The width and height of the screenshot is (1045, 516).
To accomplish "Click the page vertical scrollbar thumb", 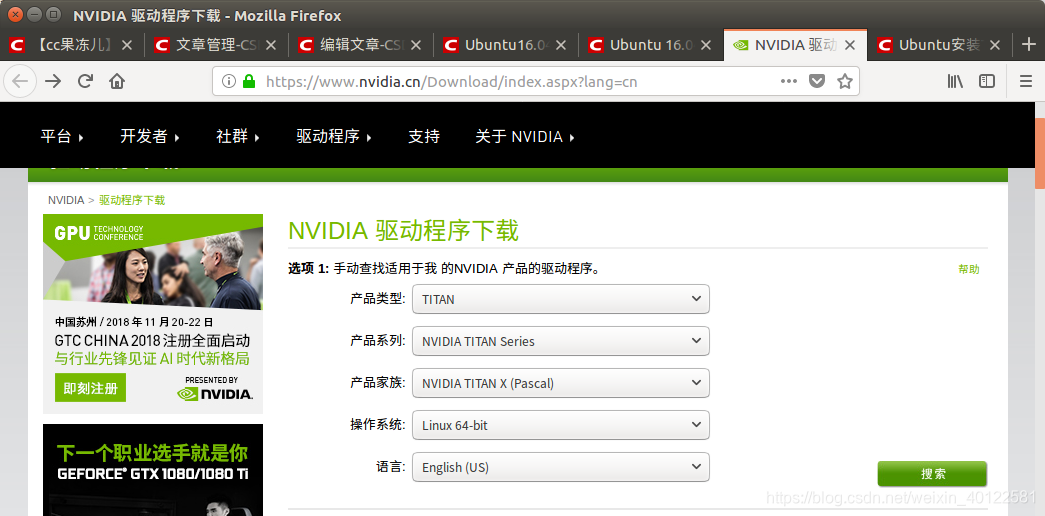I will 1040,152.
